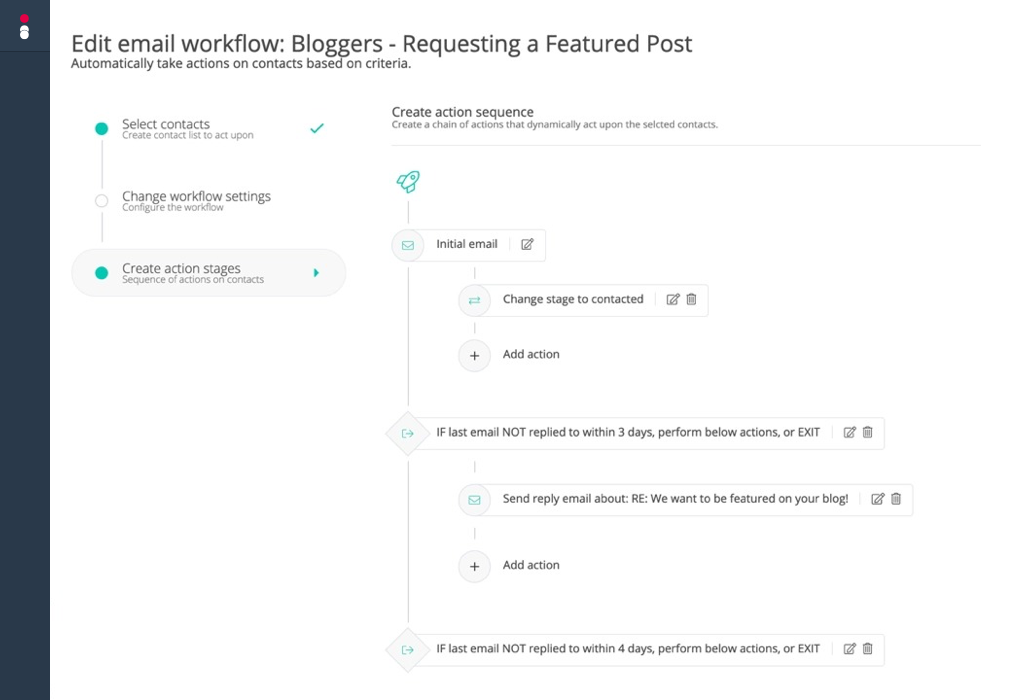Click the plus below Change stage to contacted
1024x700 pixels.
point(474,355)
